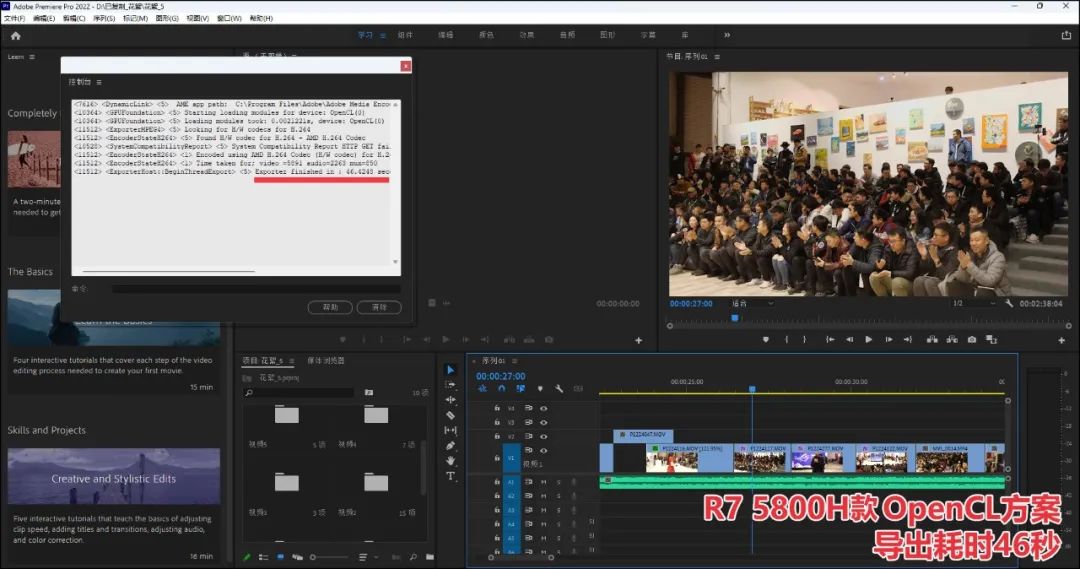This screenshot has height=569, width=1080.
Task: Open the 文件(F) menu
Action: pyautogui.click(x=15, y=18)
